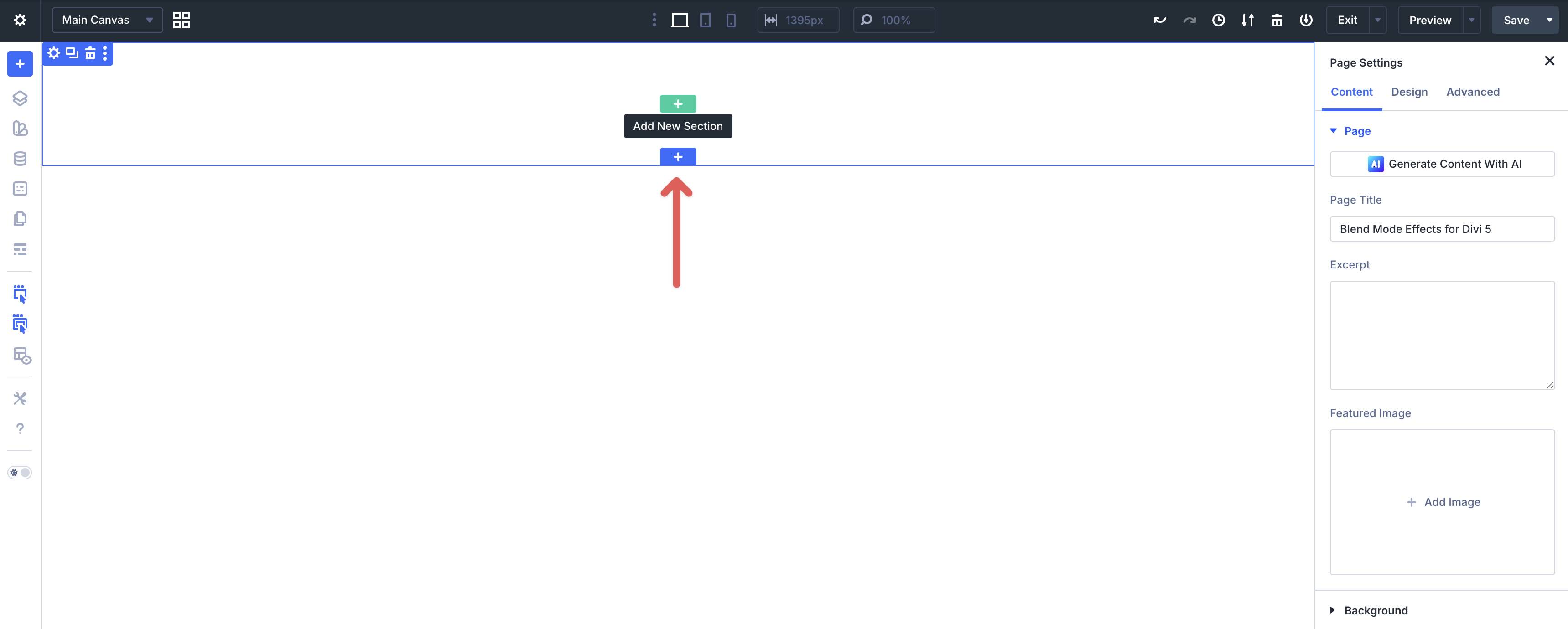Screen dimensions: 1568x629
Task: Switch to the Advanced tab
Action: point(1473,91)
